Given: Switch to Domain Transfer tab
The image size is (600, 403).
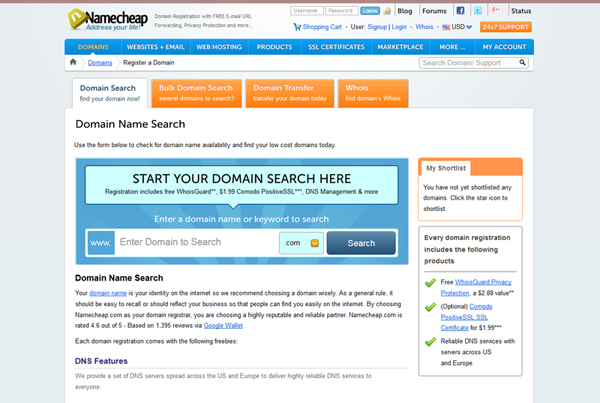Looking at the screenshot, I should click(x=290, y=93).
